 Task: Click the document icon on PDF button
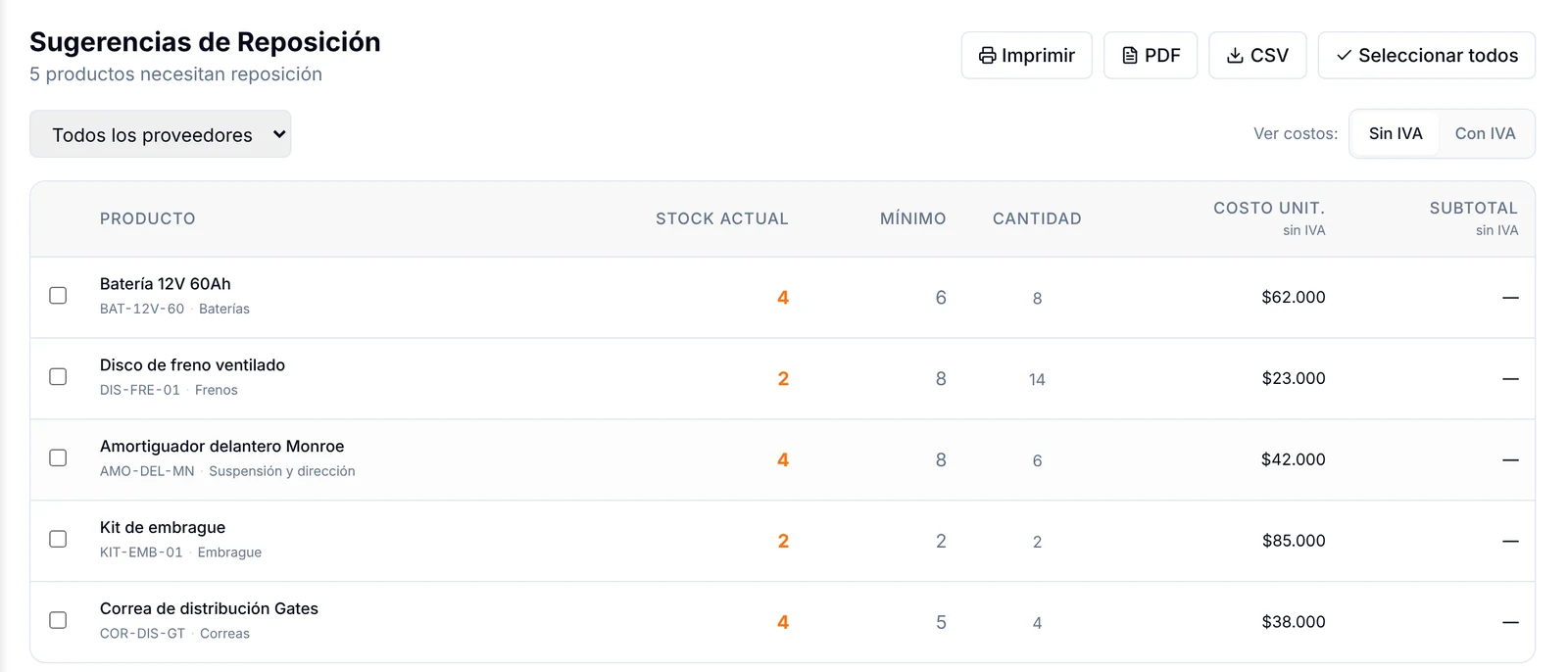click(x=1130, y=56)
